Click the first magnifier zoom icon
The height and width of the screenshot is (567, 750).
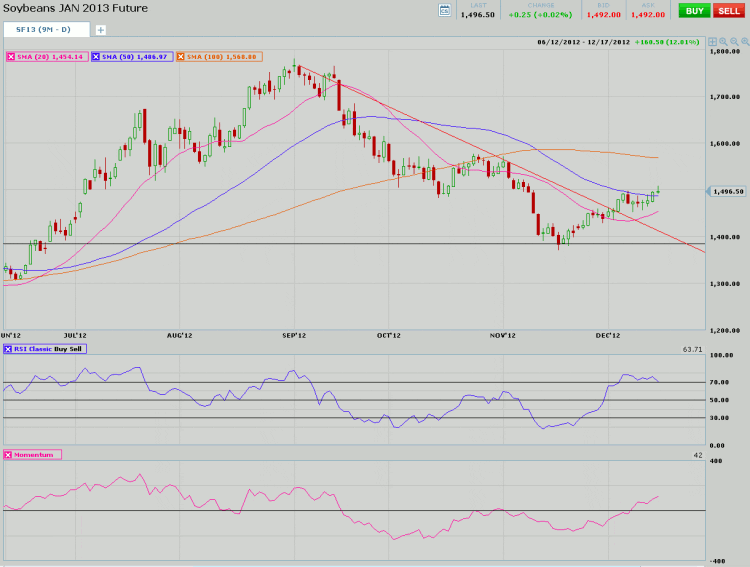(x=722, y=42)
